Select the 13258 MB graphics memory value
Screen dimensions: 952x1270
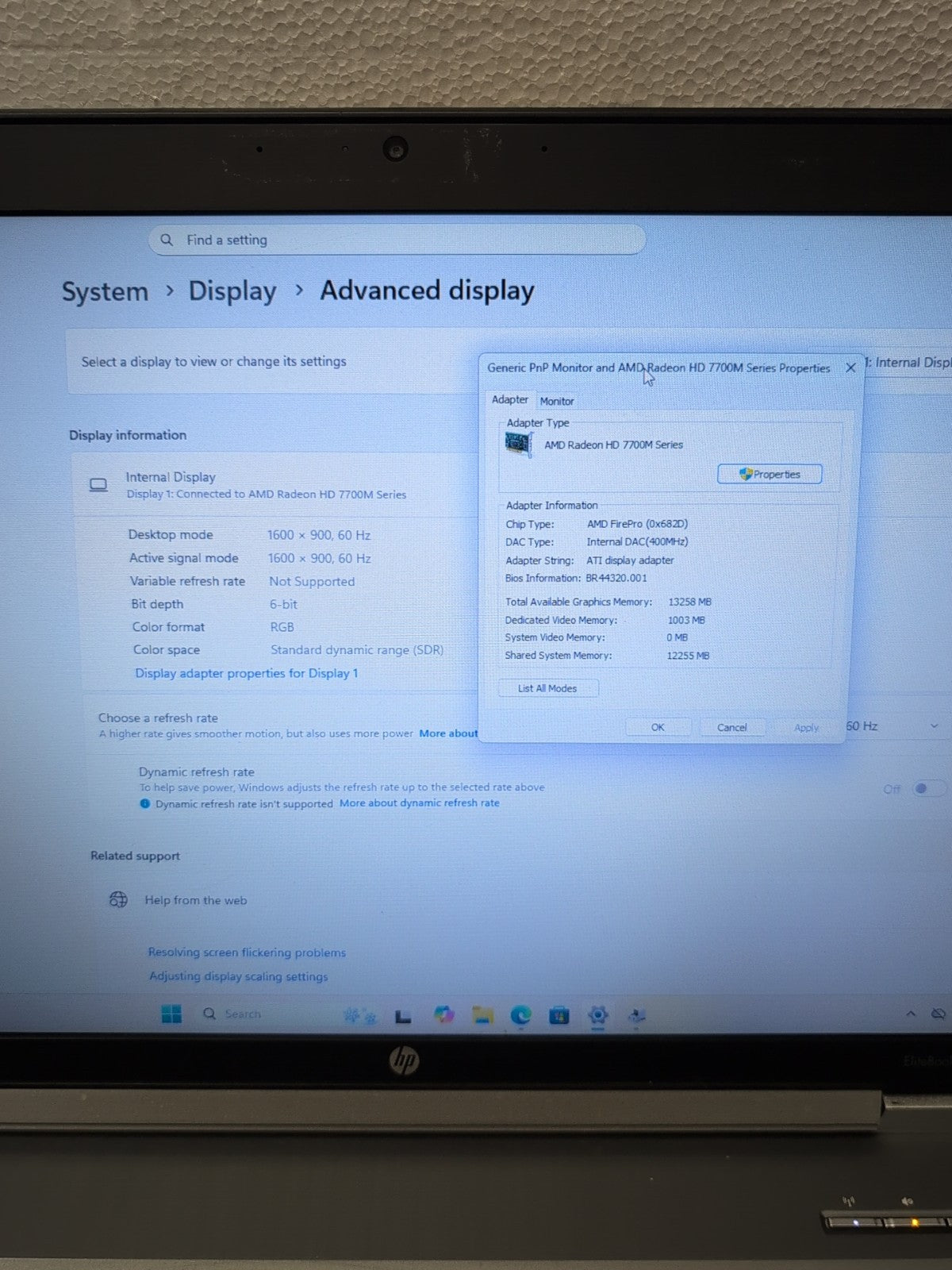pyautogui.click(x=689, y=602)
